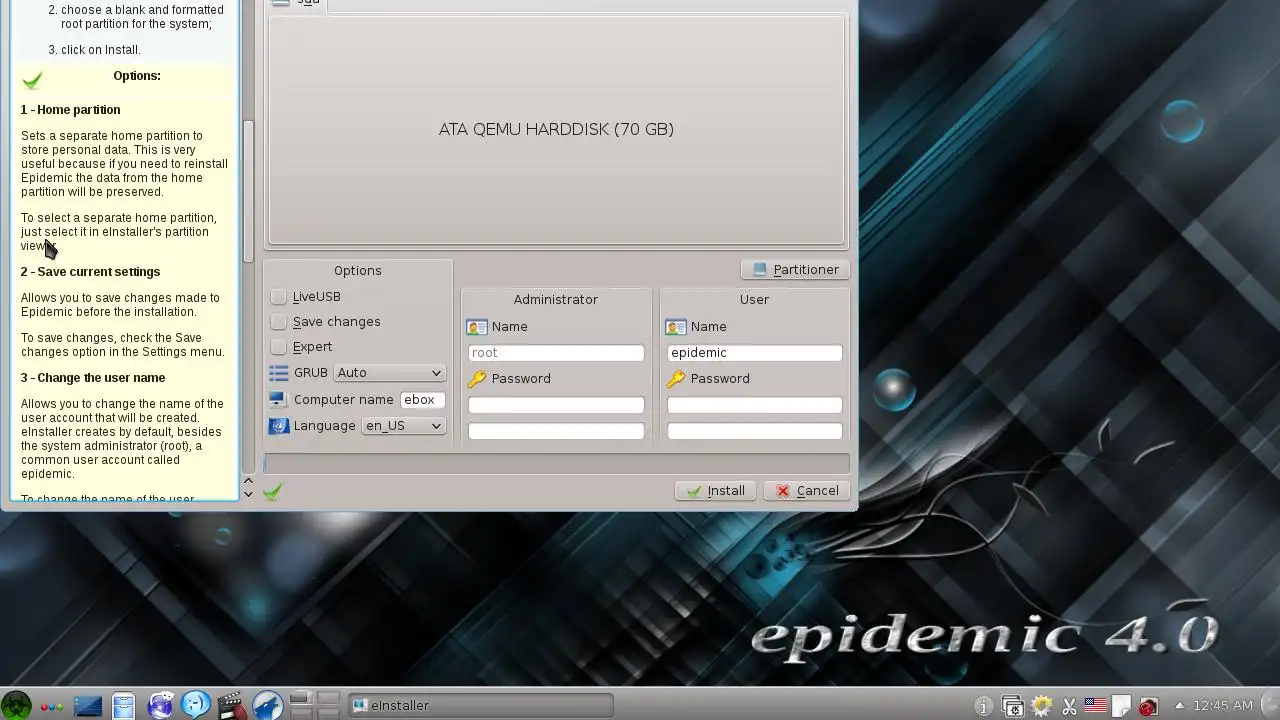This screenshot has height=720, width=1280.
Task: Click the Administrator Password key icon
Action: 477,379
